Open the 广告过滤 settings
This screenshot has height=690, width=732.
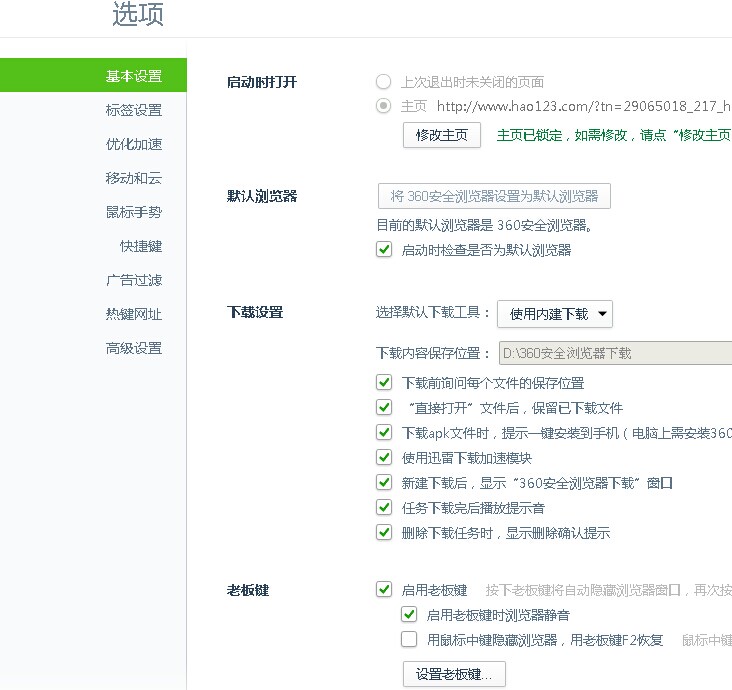coord(133,280)
